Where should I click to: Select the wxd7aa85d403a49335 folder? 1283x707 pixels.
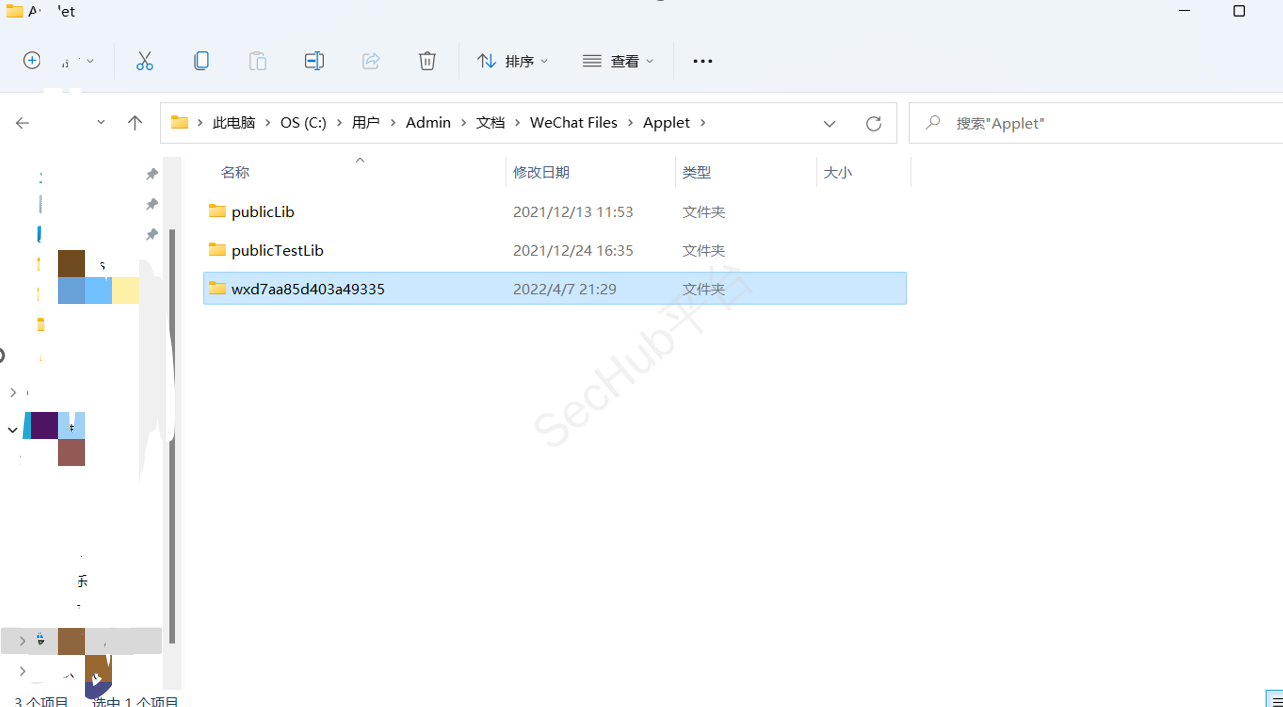click(307, 289)
